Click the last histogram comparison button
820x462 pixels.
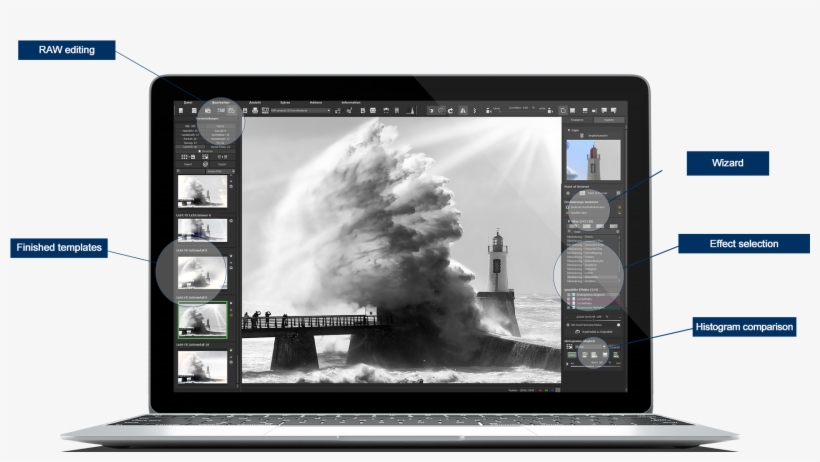point(616,355)
